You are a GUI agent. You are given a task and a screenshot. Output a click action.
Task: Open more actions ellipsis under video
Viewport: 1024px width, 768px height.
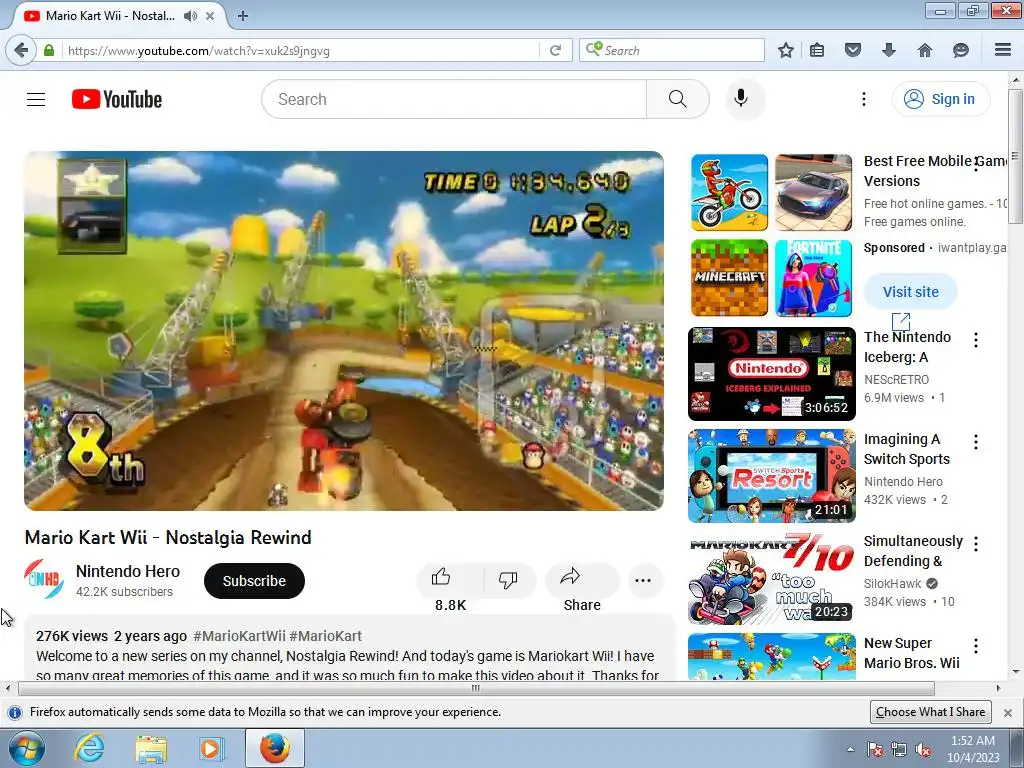tap(643, 581)
